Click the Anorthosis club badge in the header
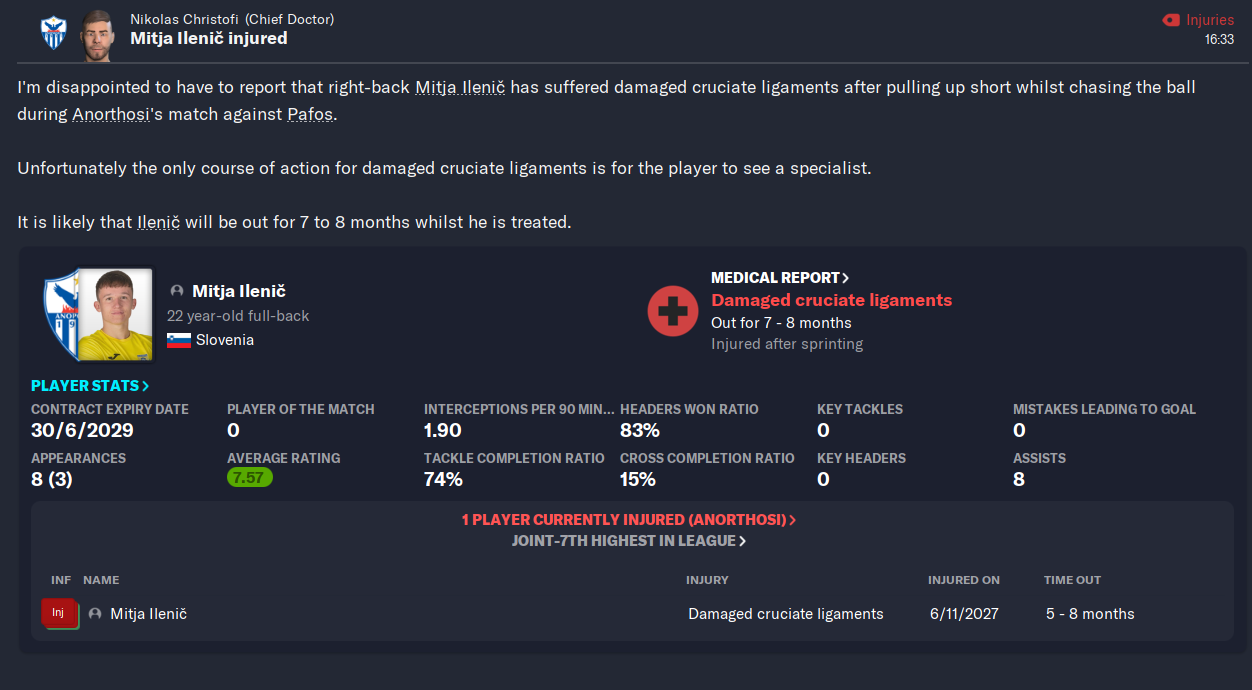This screenshot has width=1252, height=690. click(53, 32)
